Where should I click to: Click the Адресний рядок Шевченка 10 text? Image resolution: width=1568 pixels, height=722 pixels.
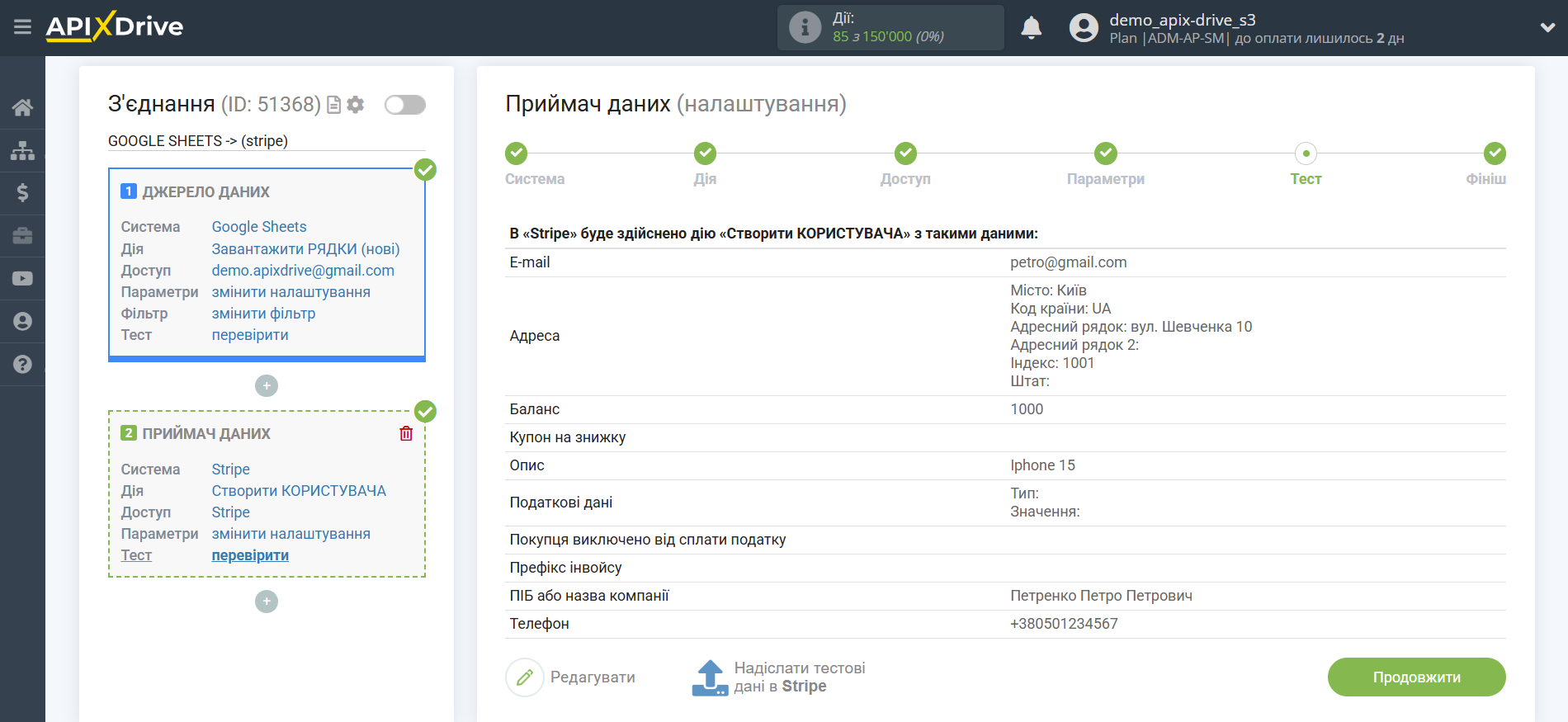click(1131, 327)
